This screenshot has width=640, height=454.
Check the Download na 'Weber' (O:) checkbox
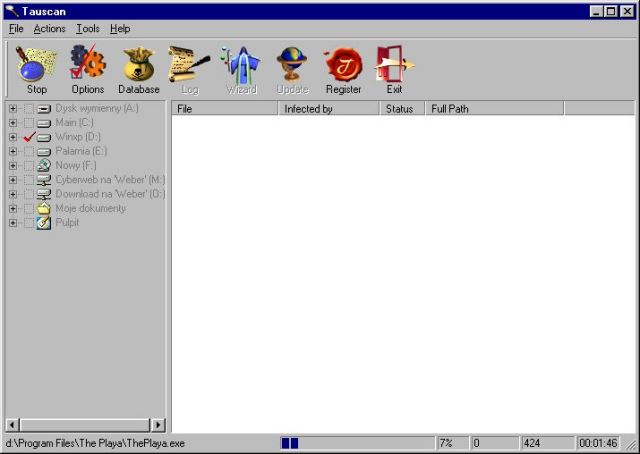[x=29, y=194]
